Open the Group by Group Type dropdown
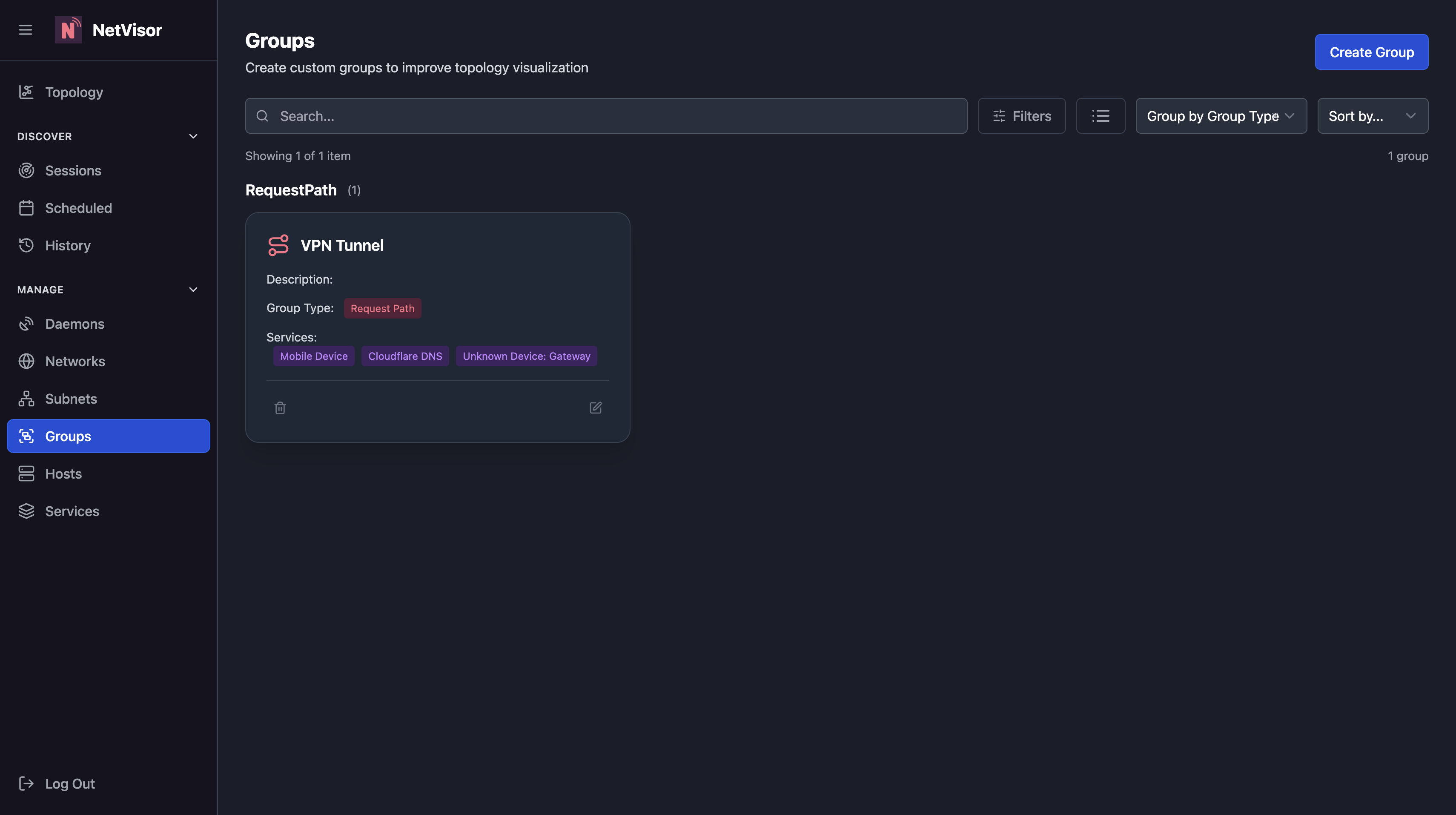The image size is (1456, 815). pos(1220,115)
